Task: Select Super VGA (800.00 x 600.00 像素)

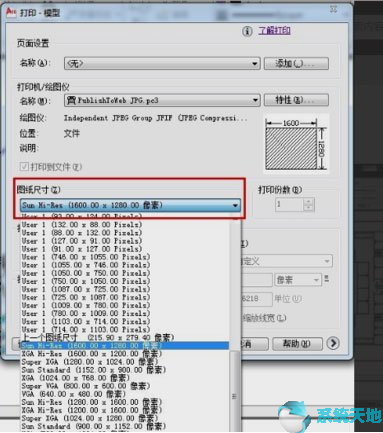Action: pos(125,386)
